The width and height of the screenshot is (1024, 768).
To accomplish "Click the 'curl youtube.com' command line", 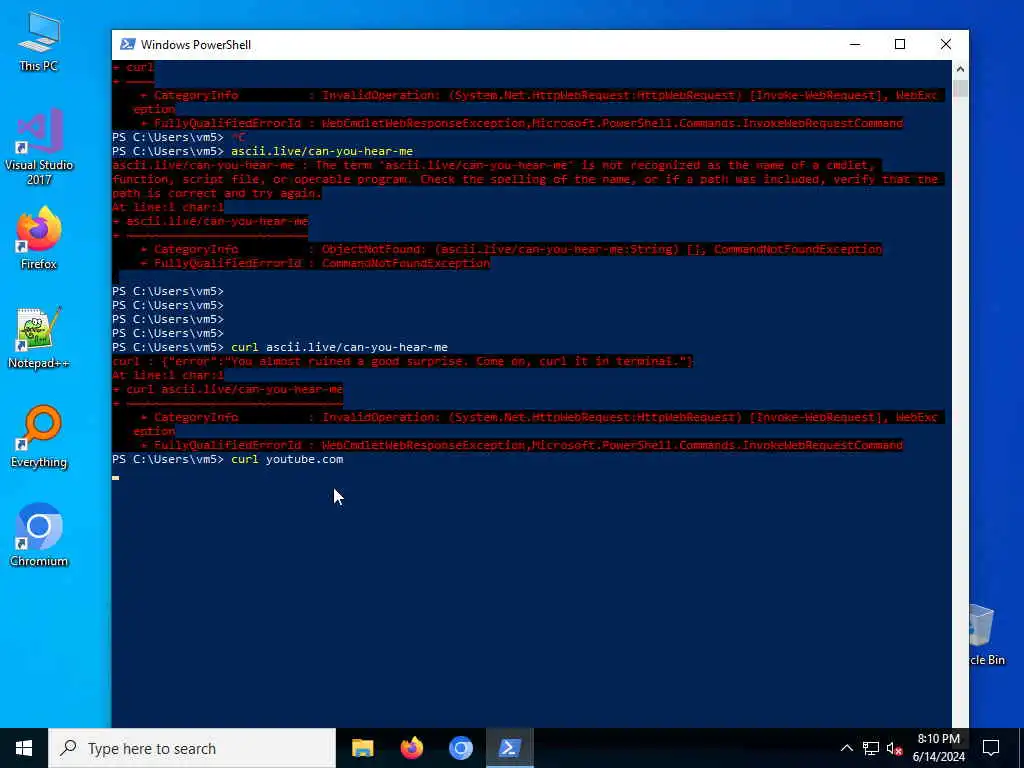I will point(227,459).
